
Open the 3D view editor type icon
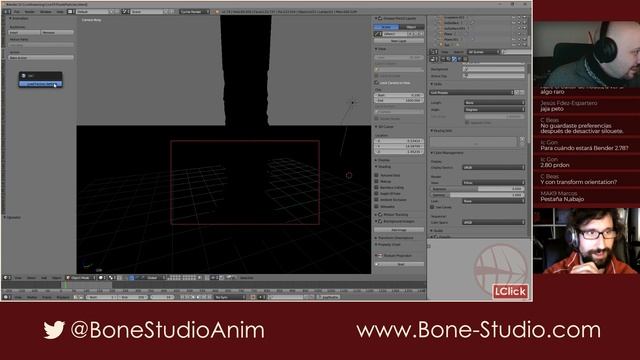click(7, 278)
